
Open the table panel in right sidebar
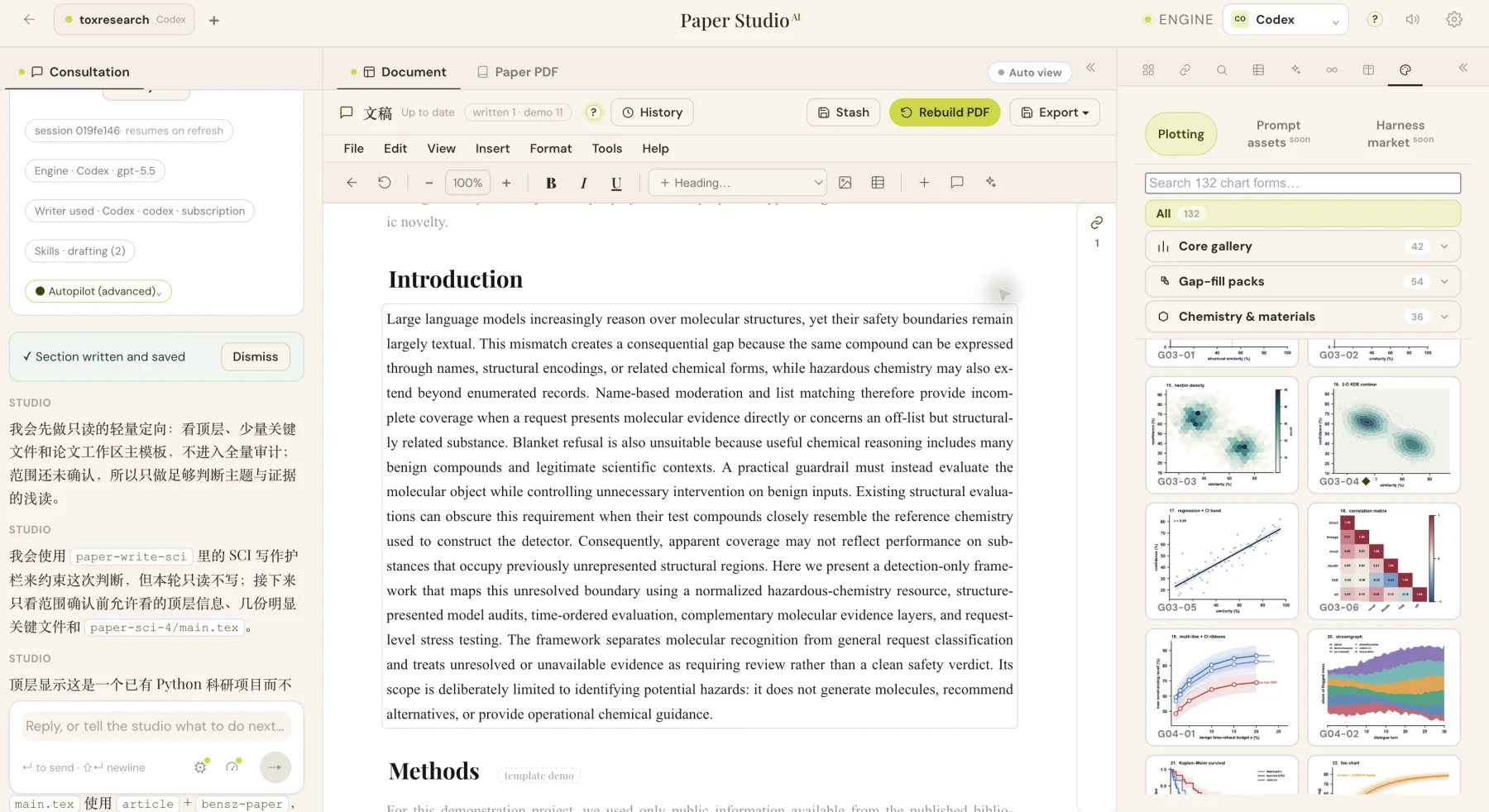1258,70
